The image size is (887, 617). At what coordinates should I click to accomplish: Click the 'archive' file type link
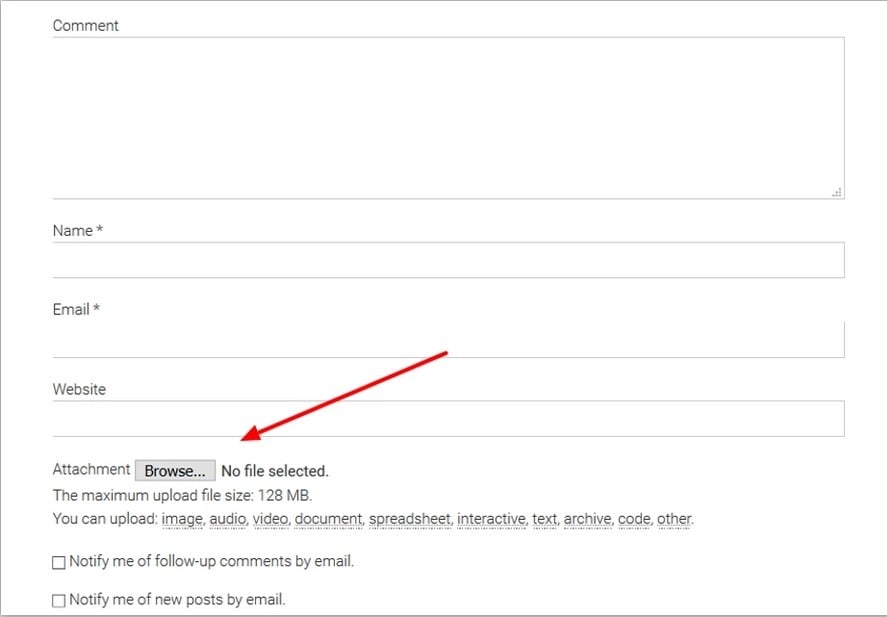(588, 519)
